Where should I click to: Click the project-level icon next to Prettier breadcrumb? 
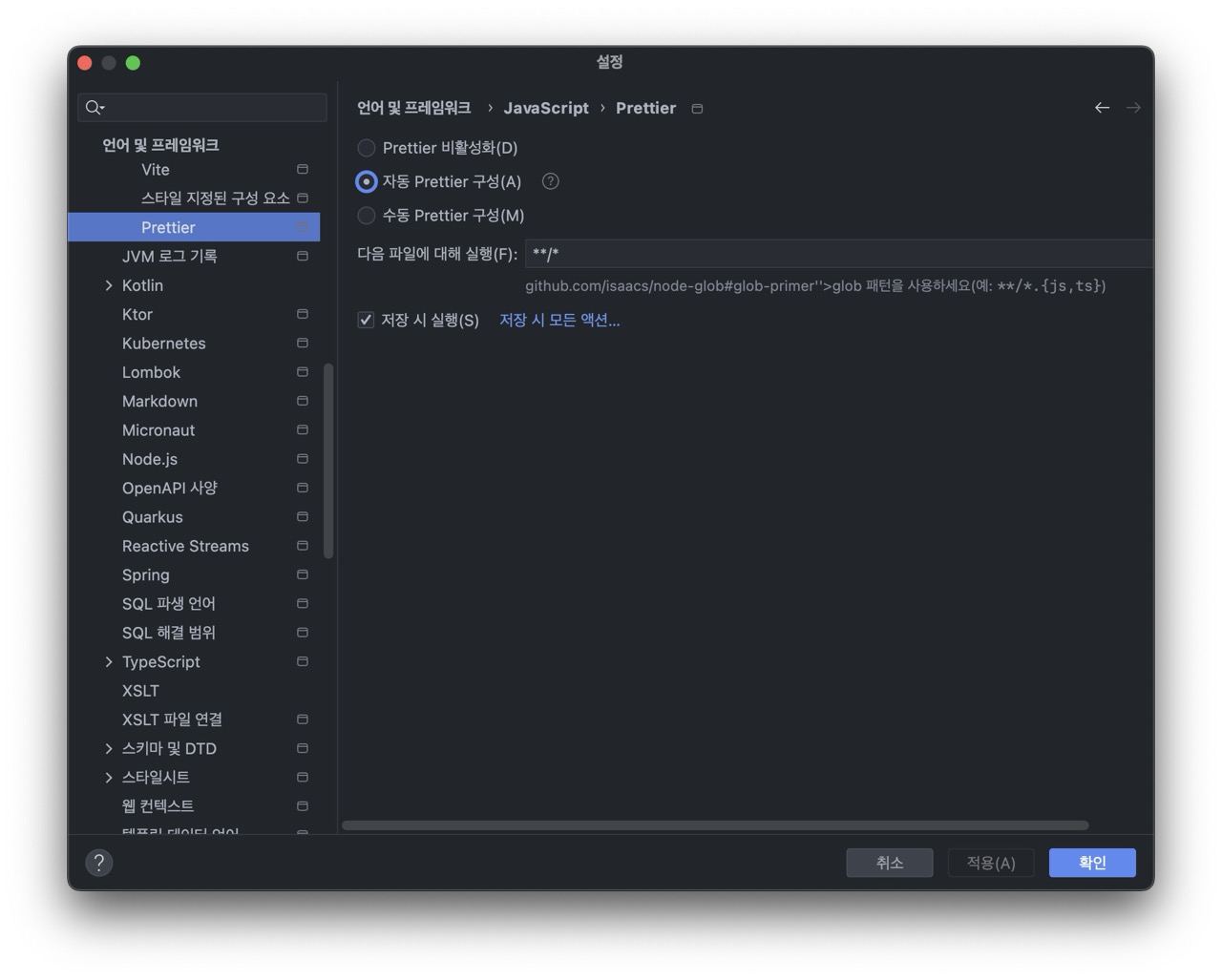[x=697, y=109]
